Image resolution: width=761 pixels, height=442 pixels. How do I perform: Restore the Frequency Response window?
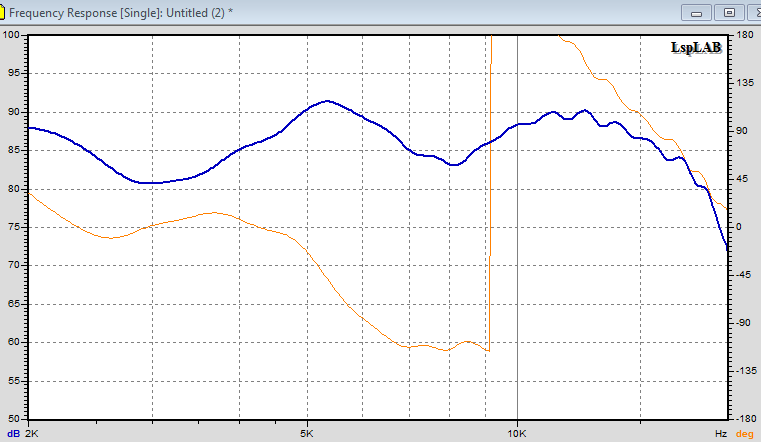(729, 13)
